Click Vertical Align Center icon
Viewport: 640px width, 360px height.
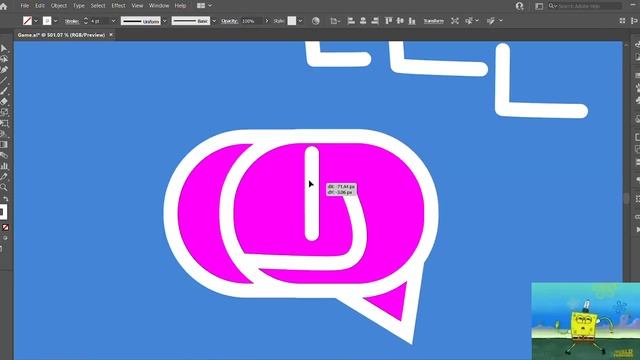400,21
